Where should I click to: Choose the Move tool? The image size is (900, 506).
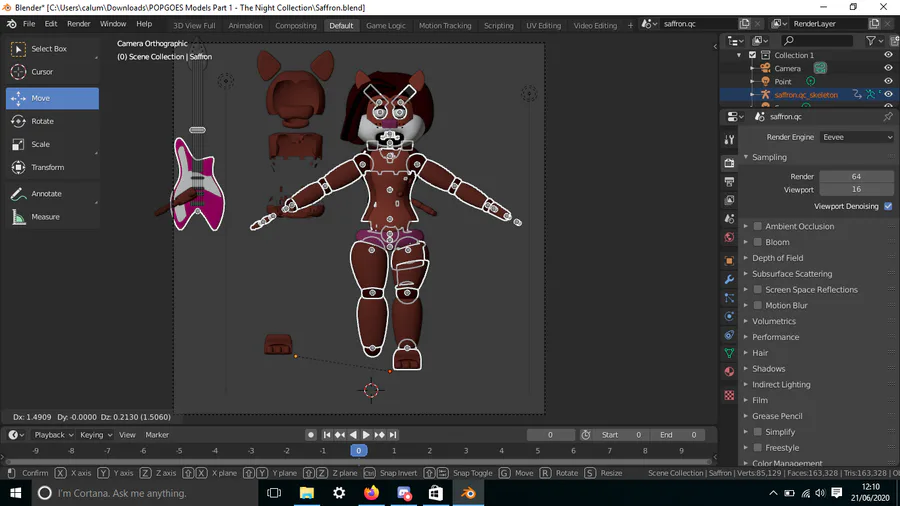(52, 98)
